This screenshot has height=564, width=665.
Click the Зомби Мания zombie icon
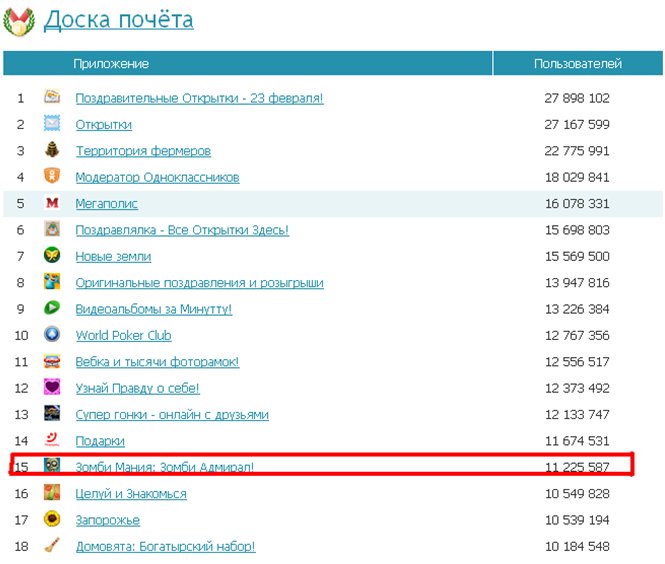(x=52, y=466)
